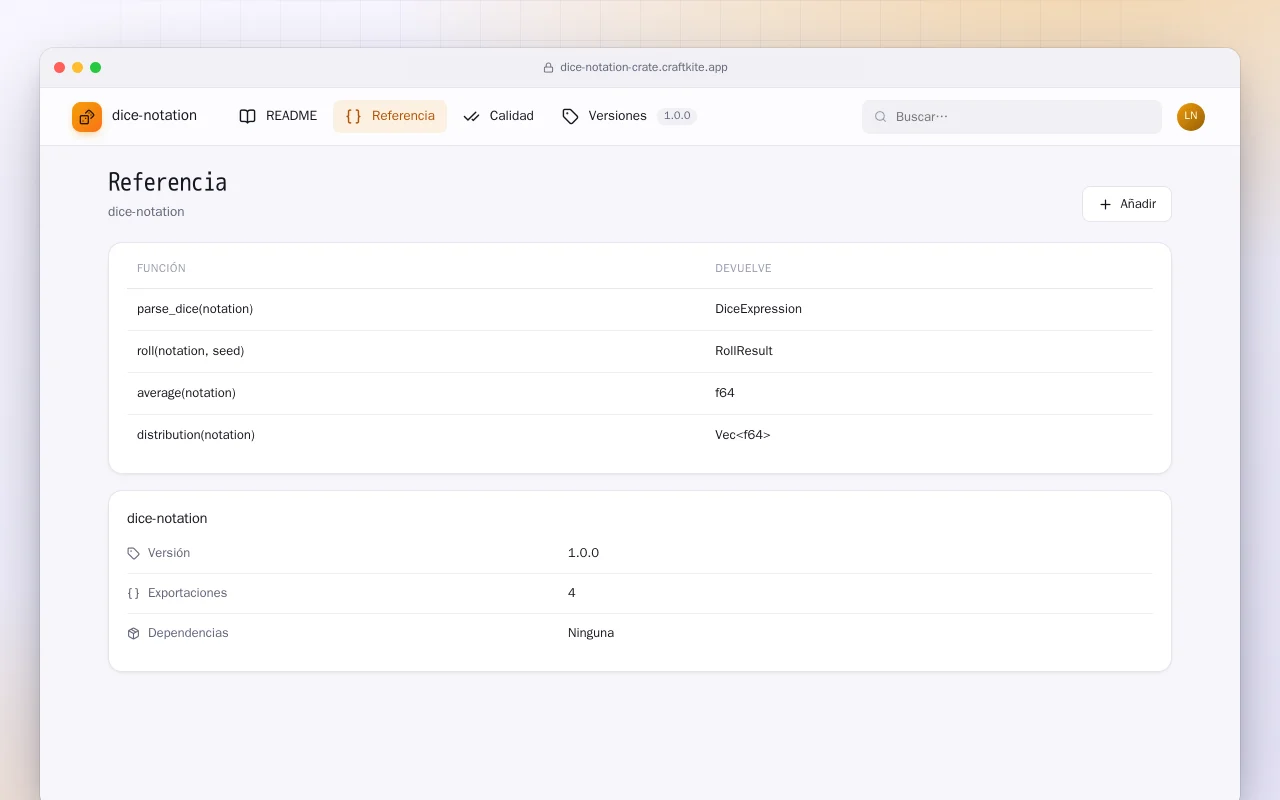Click the tag icon beside Versión
This screenshot has width=1280, height=800.
[x=134, y=553]
